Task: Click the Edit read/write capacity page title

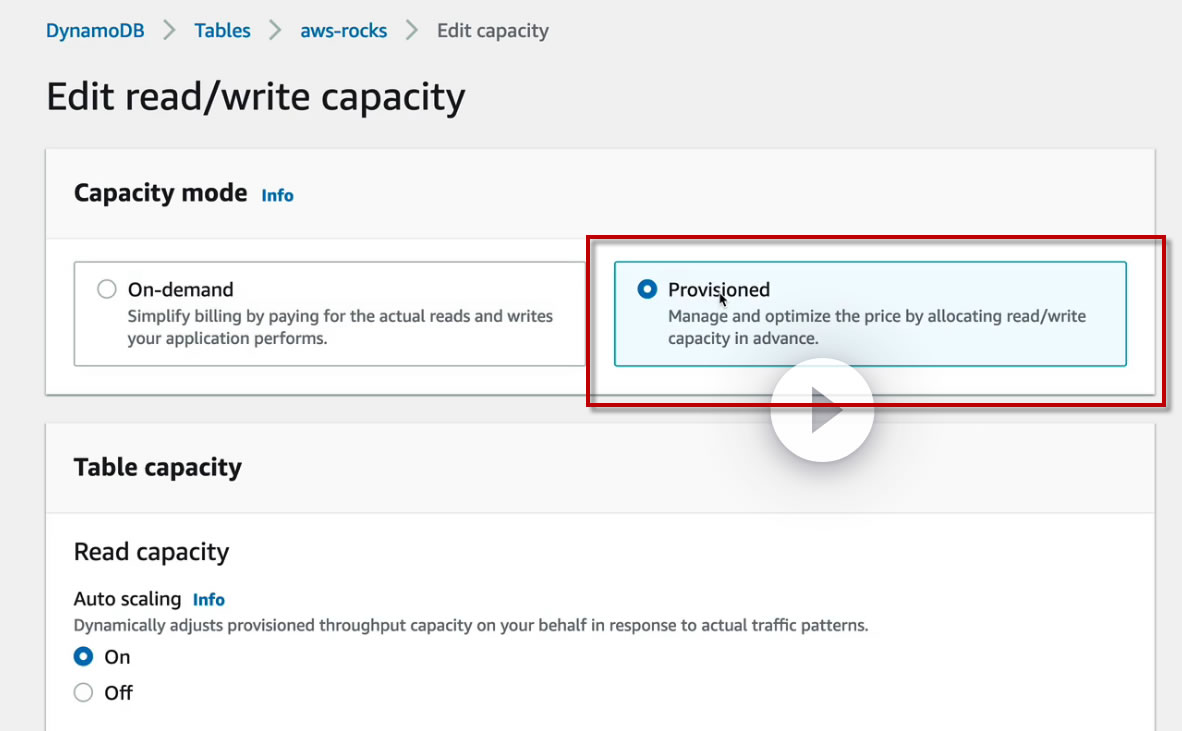Action: tap(256, 97)
